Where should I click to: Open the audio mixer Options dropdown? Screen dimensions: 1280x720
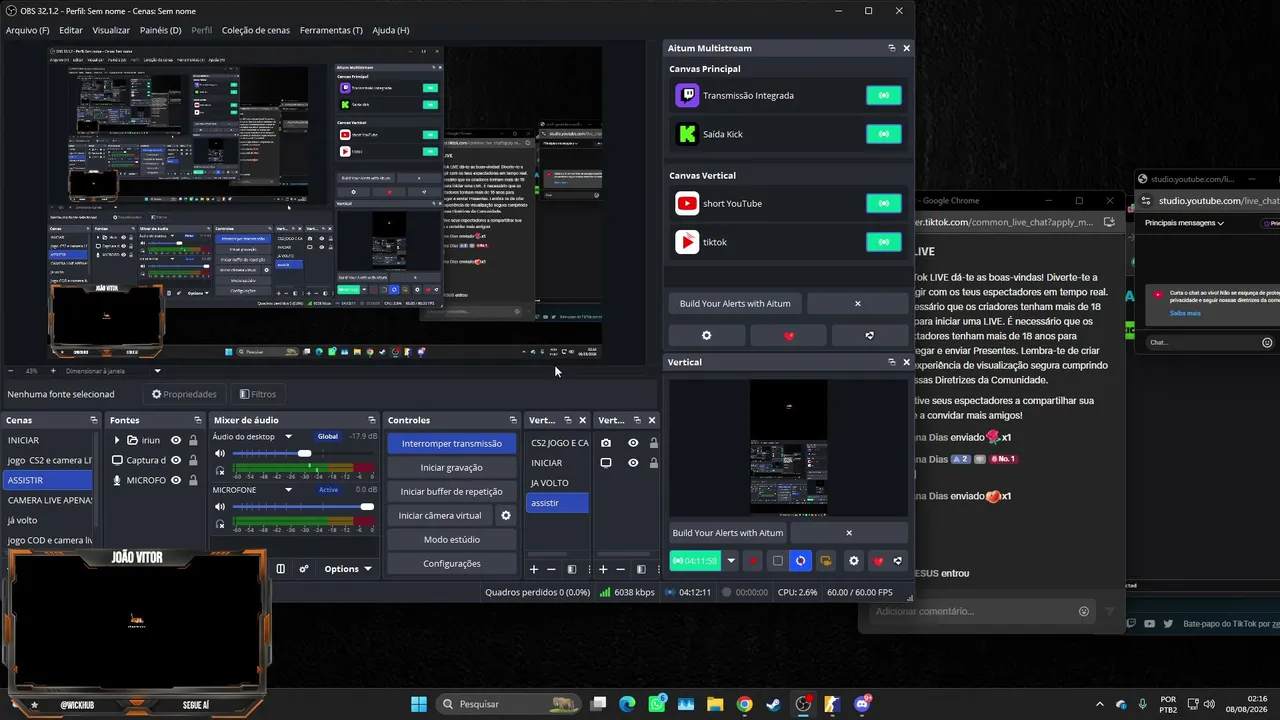click(x=348, y=569)
